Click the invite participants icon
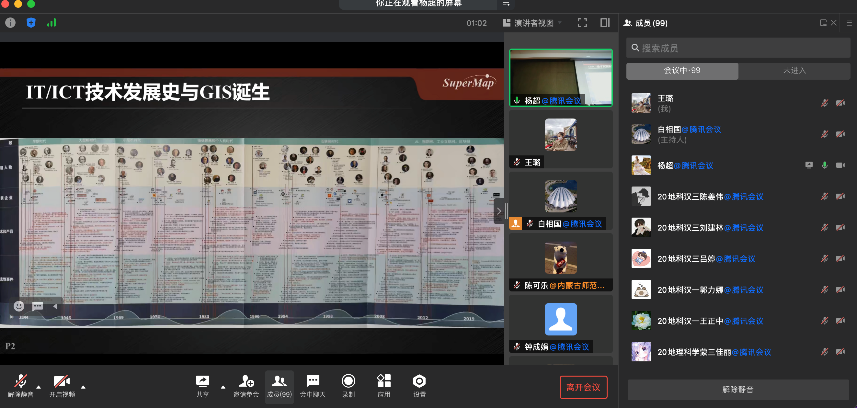This screenshot has width=857, height=408. tap(246, 383)
